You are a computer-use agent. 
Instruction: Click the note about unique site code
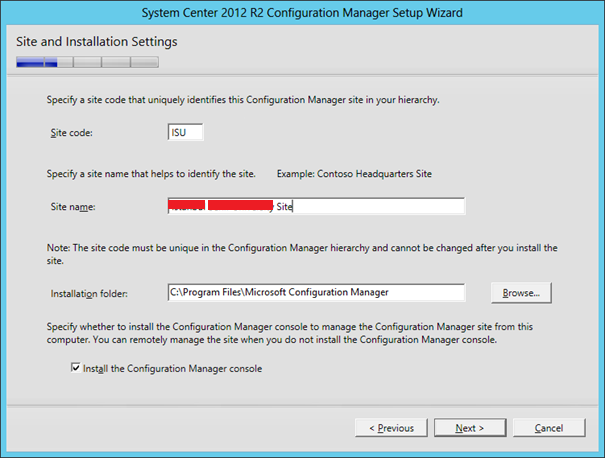302,254
